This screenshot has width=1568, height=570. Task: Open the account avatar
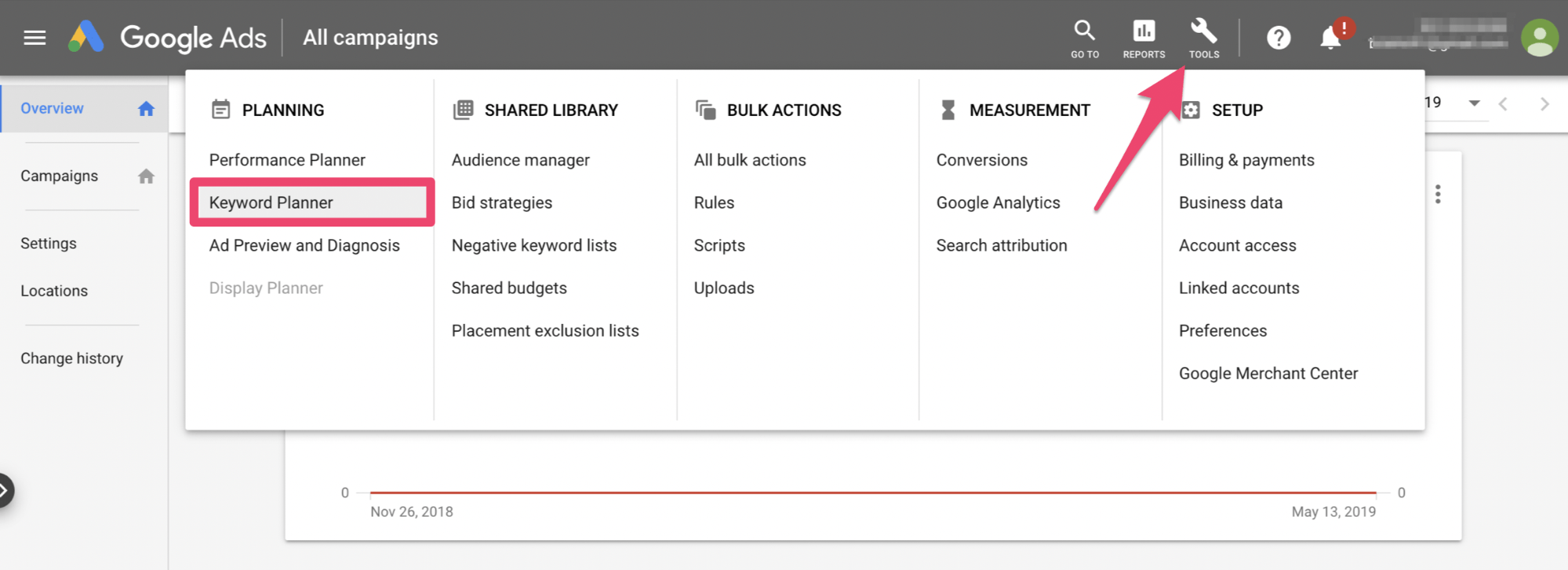click(x=1539, y=38)
